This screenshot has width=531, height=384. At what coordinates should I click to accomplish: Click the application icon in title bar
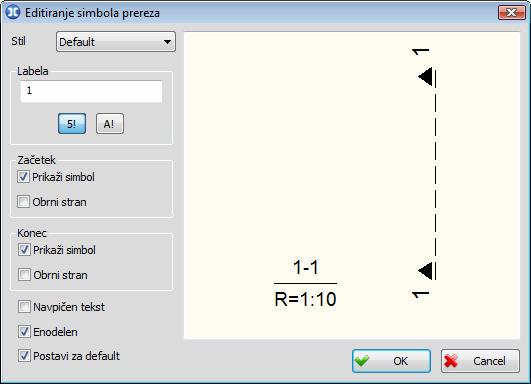click(x=13, y=13)
